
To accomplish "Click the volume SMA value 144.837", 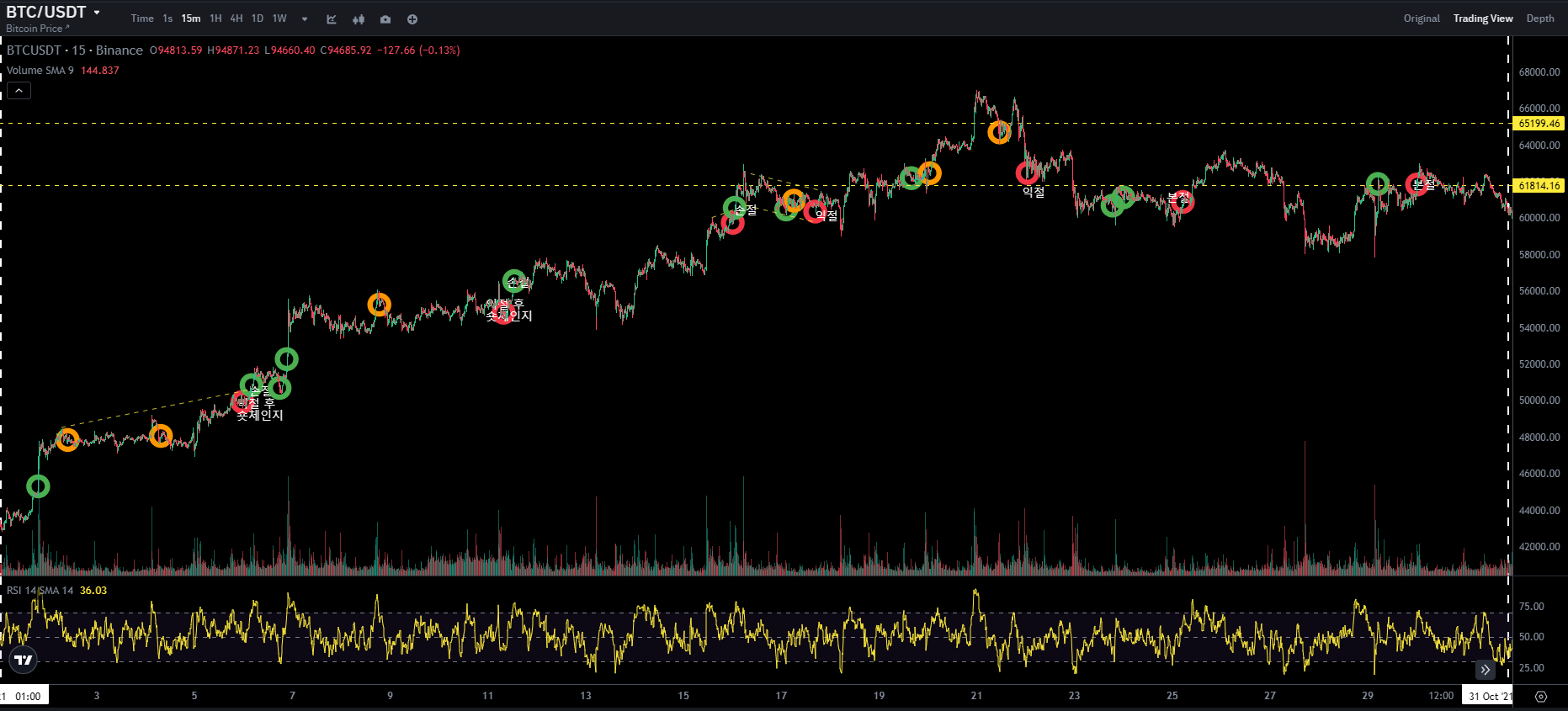I will coord(100,71).
